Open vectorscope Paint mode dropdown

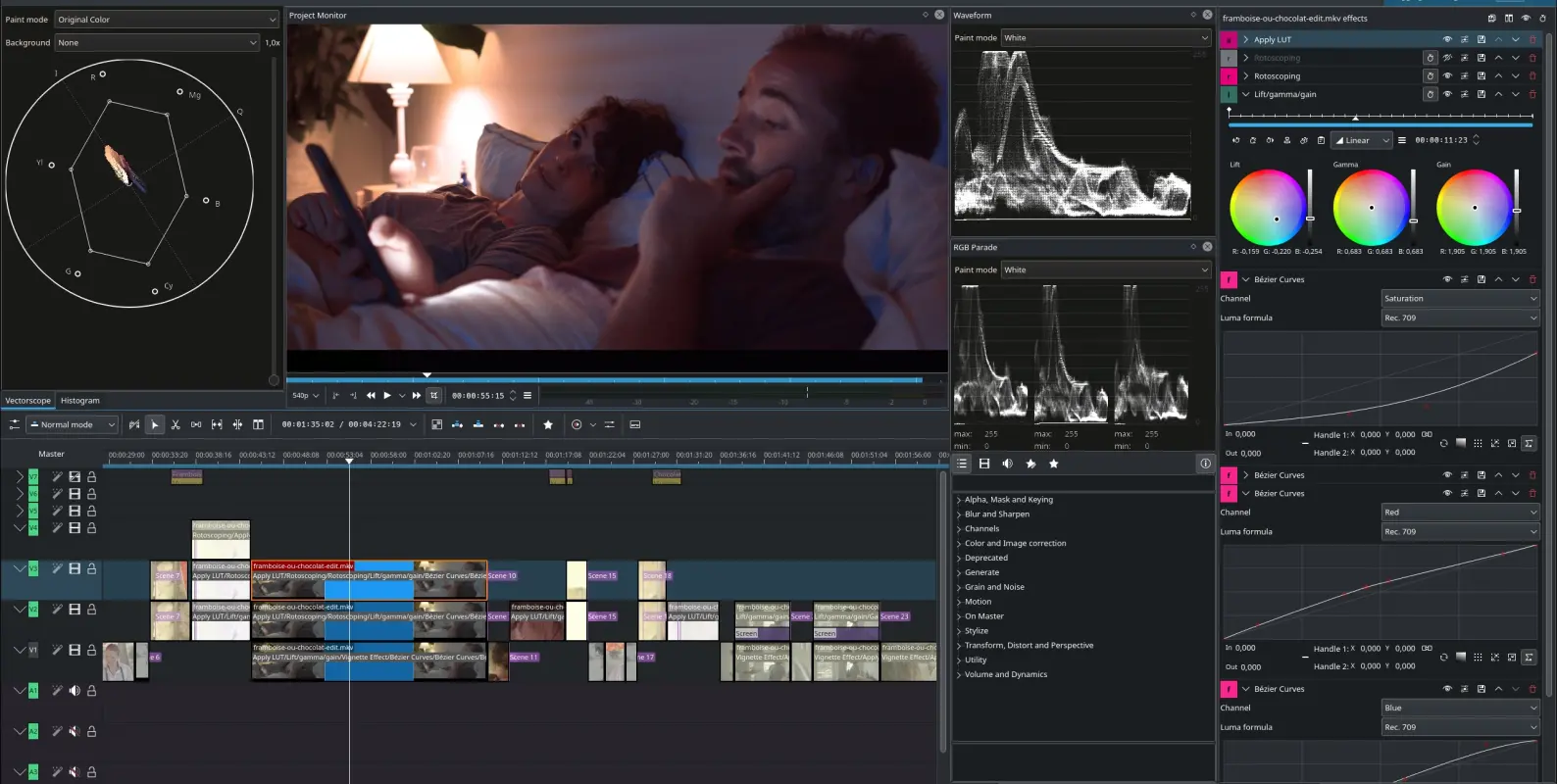[167, 20]
